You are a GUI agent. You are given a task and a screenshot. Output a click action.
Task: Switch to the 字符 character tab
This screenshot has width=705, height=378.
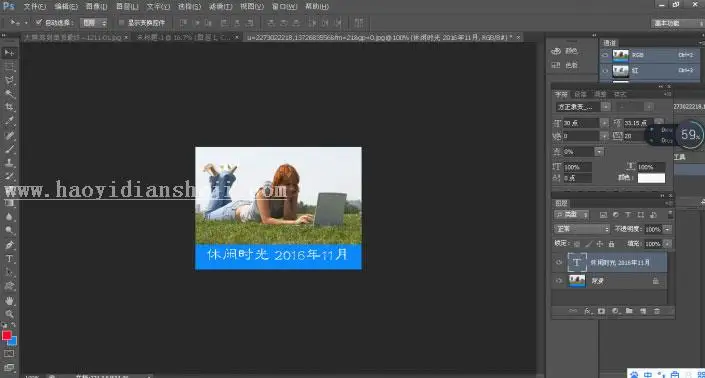click(x=561, y=94)
